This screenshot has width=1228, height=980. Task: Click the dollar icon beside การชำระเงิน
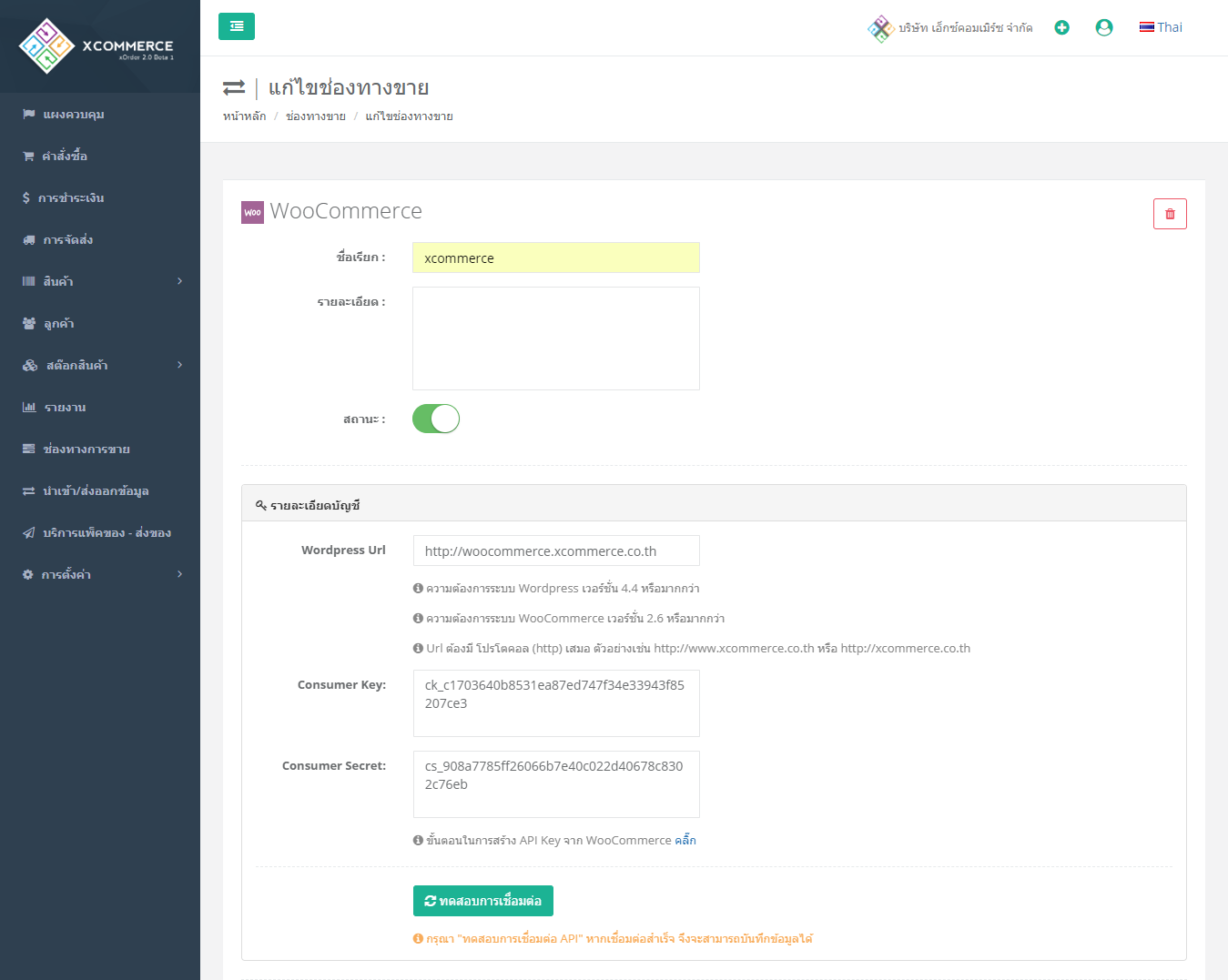click(26, 197)
